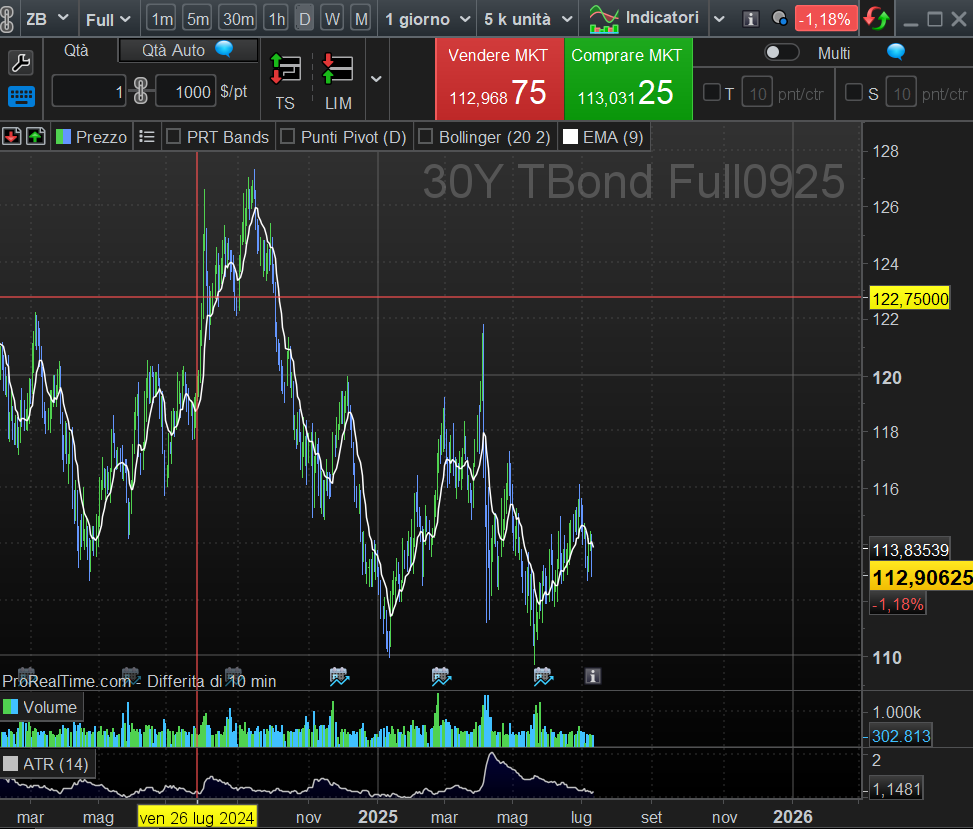
Task: Open the chart info icon in top toolbar
Action: 752,19
